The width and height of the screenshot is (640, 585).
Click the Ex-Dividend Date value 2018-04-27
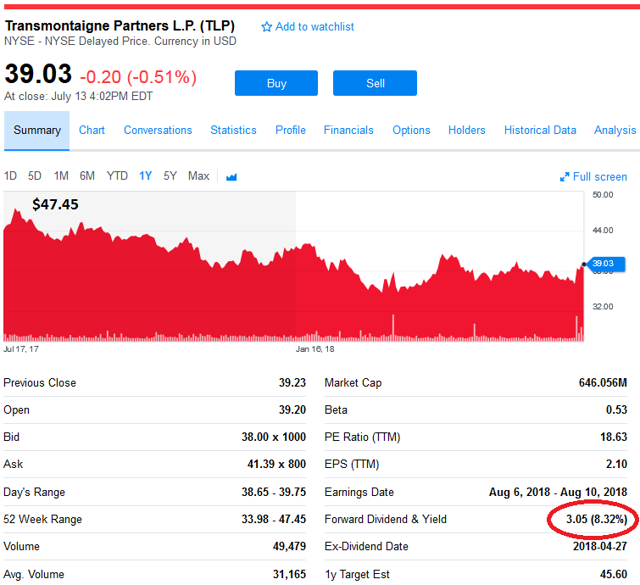tap(600, 547)
